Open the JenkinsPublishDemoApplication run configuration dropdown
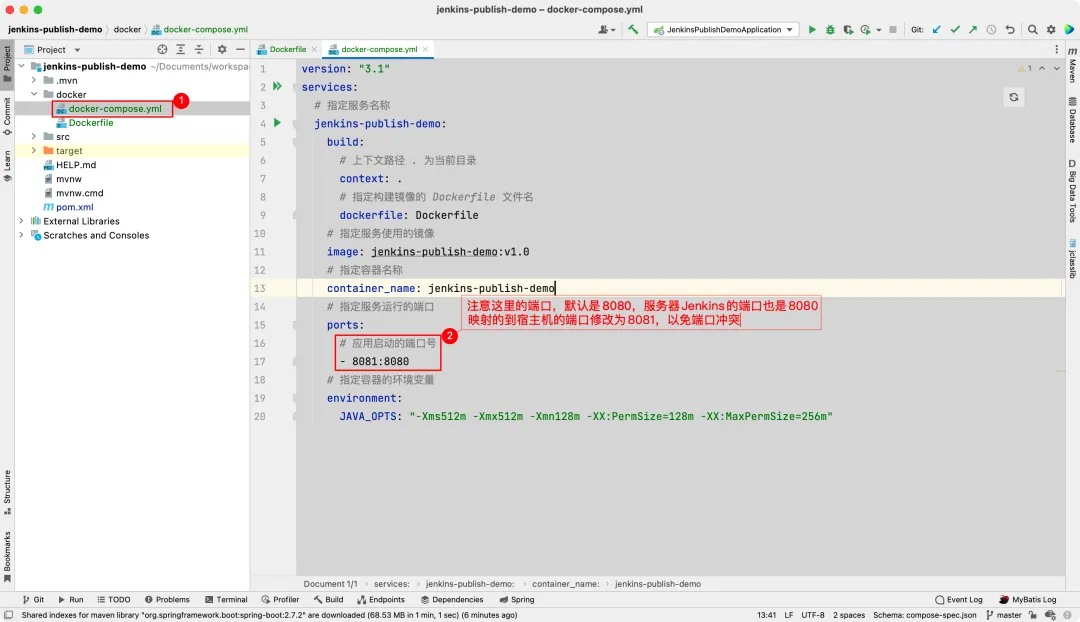The height and width of the screenshot is (622, 1080). click(x=723, y=30)
